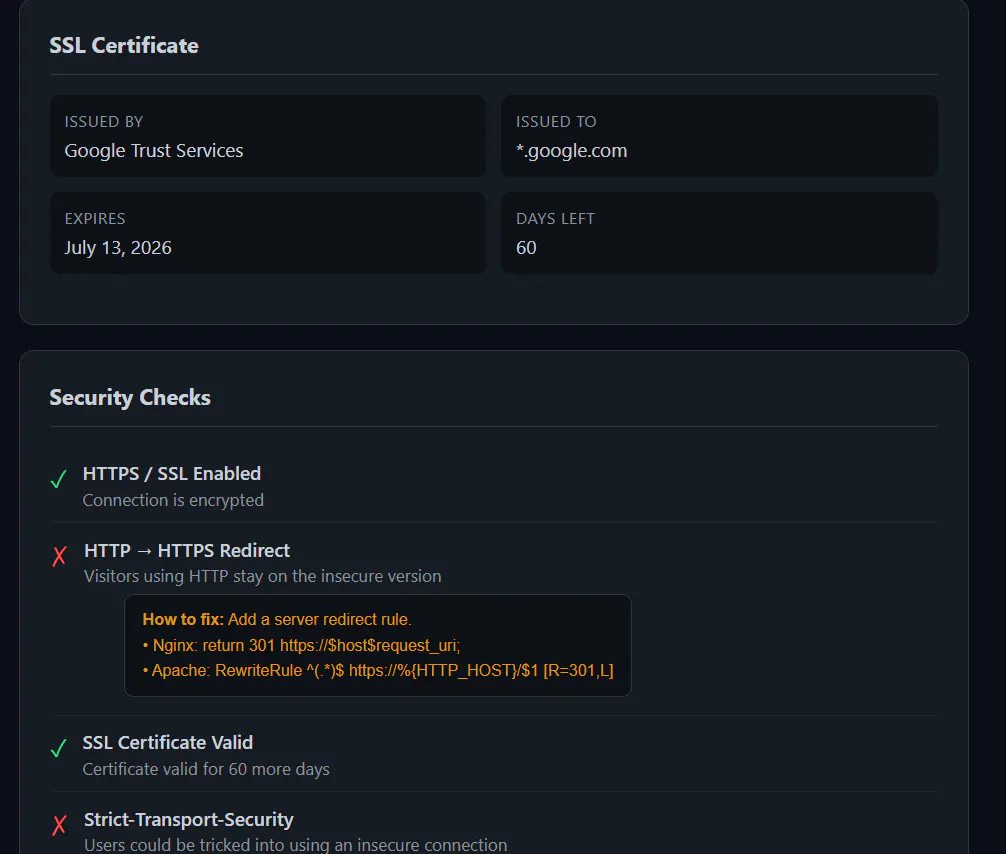Select the 'Security Checks' section heading
This screenshot has height=854, width=1006.
(130, 397)
